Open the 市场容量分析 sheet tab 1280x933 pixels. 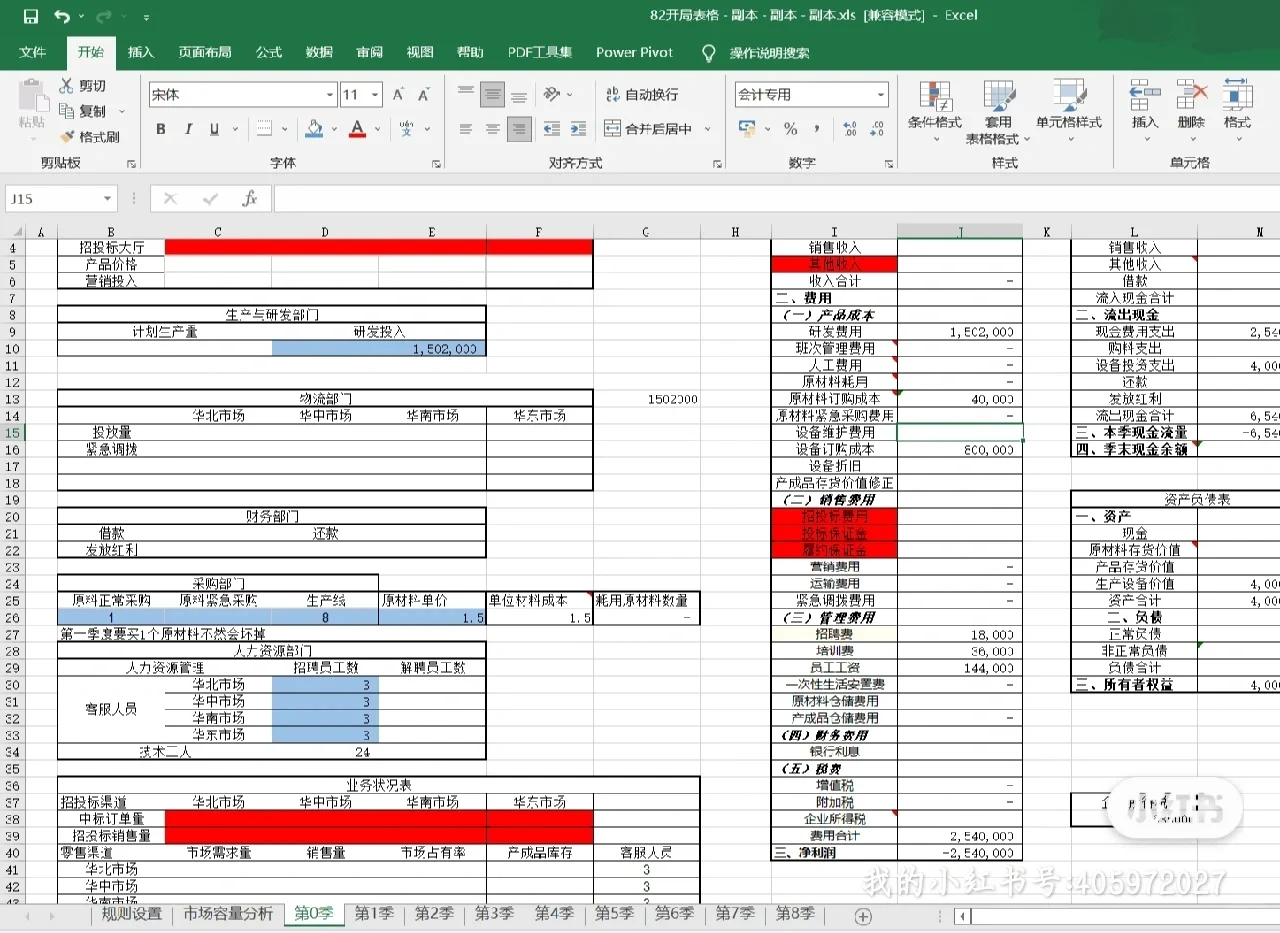pyautogui.click(x=228, y=914)
